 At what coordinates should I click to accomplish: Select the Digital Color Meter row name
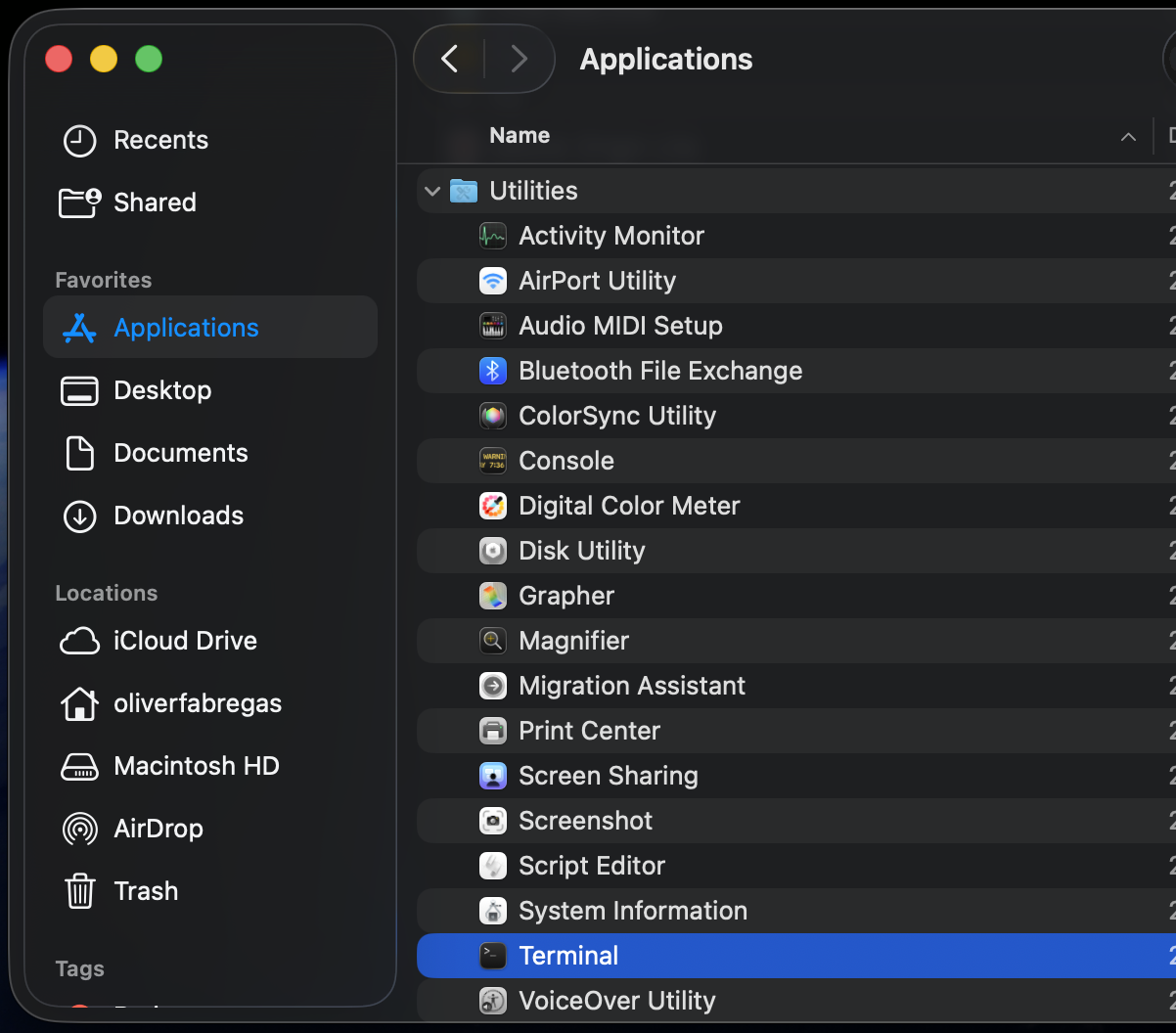coord(629,506)
